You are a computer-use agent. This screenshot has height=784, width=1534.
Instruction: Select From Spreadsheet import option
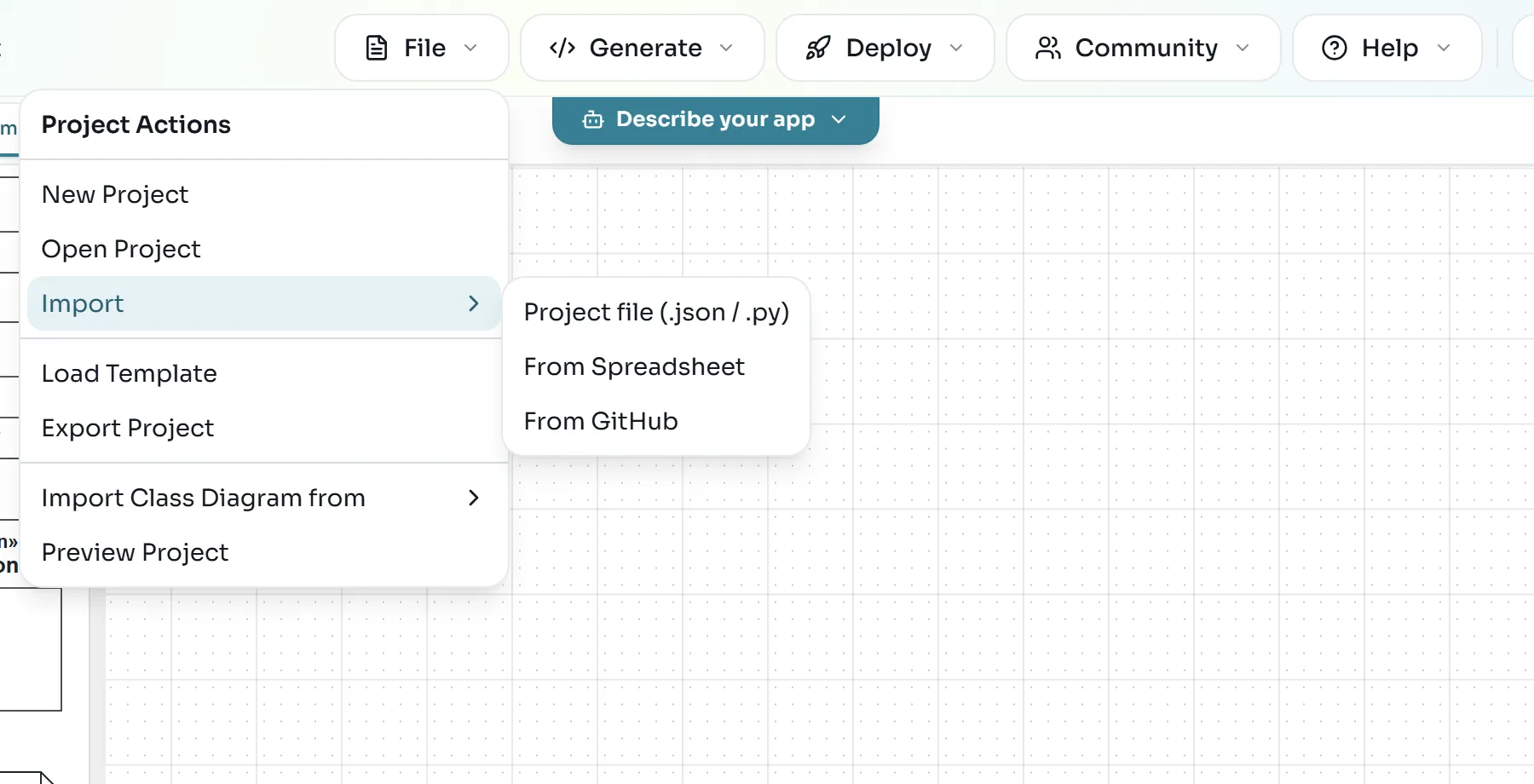point(656,366)
